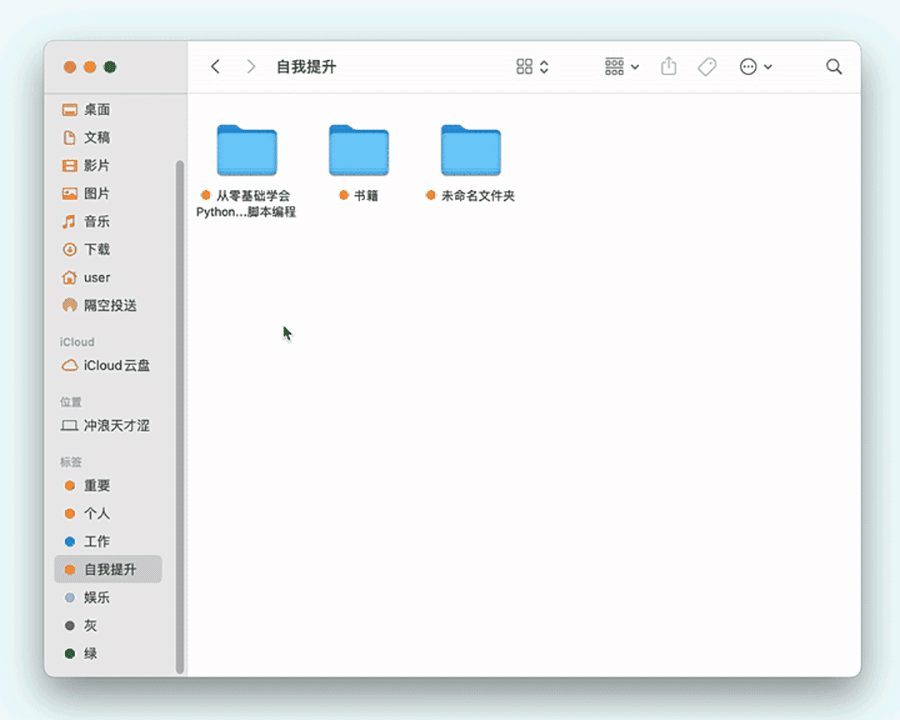Open the 图片 pictures folder in sidebar

coord(94,194)
